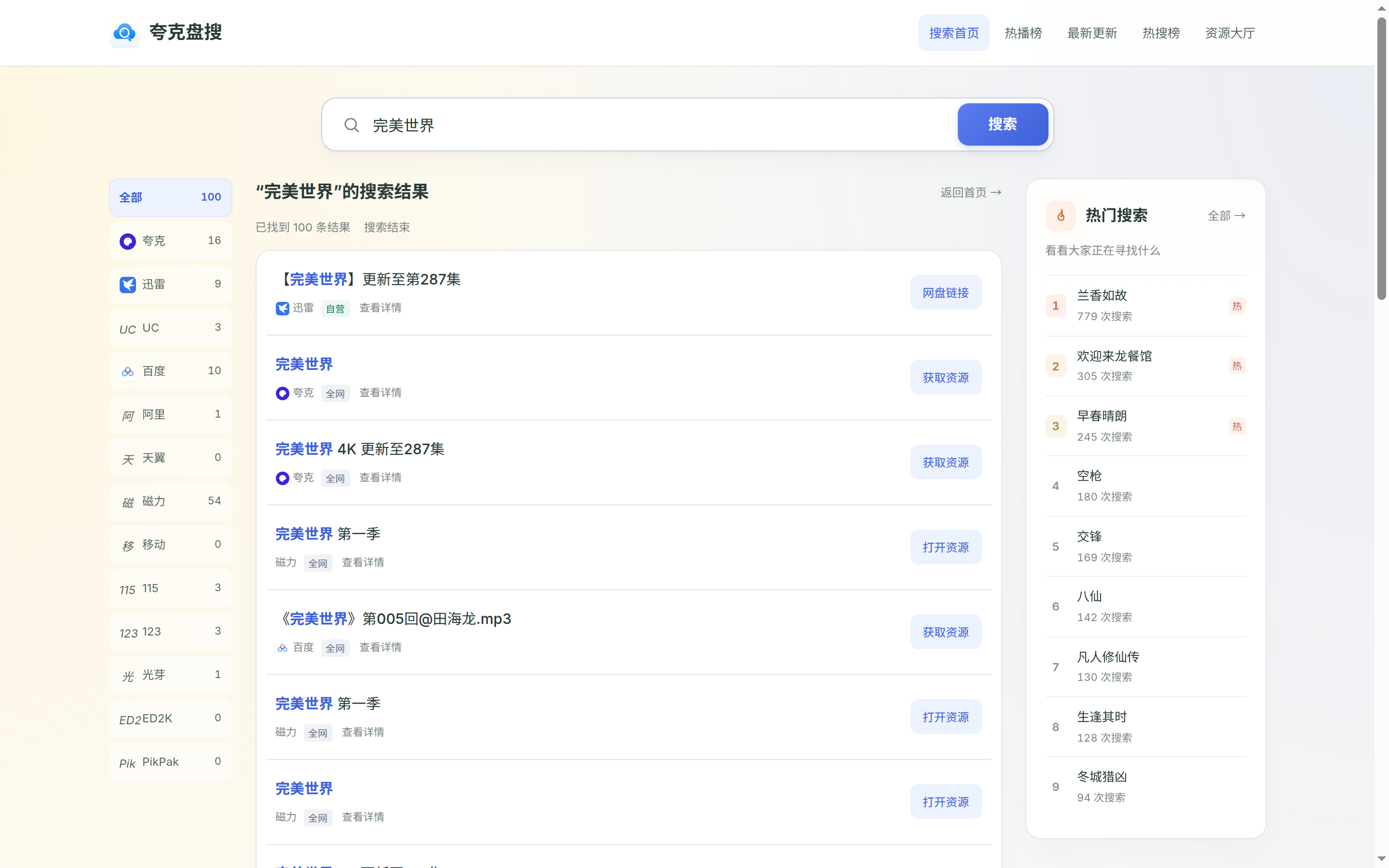Click the 天翼 icon in the sidebar filter
The image size is (1389, 868).
pos(127,459)
